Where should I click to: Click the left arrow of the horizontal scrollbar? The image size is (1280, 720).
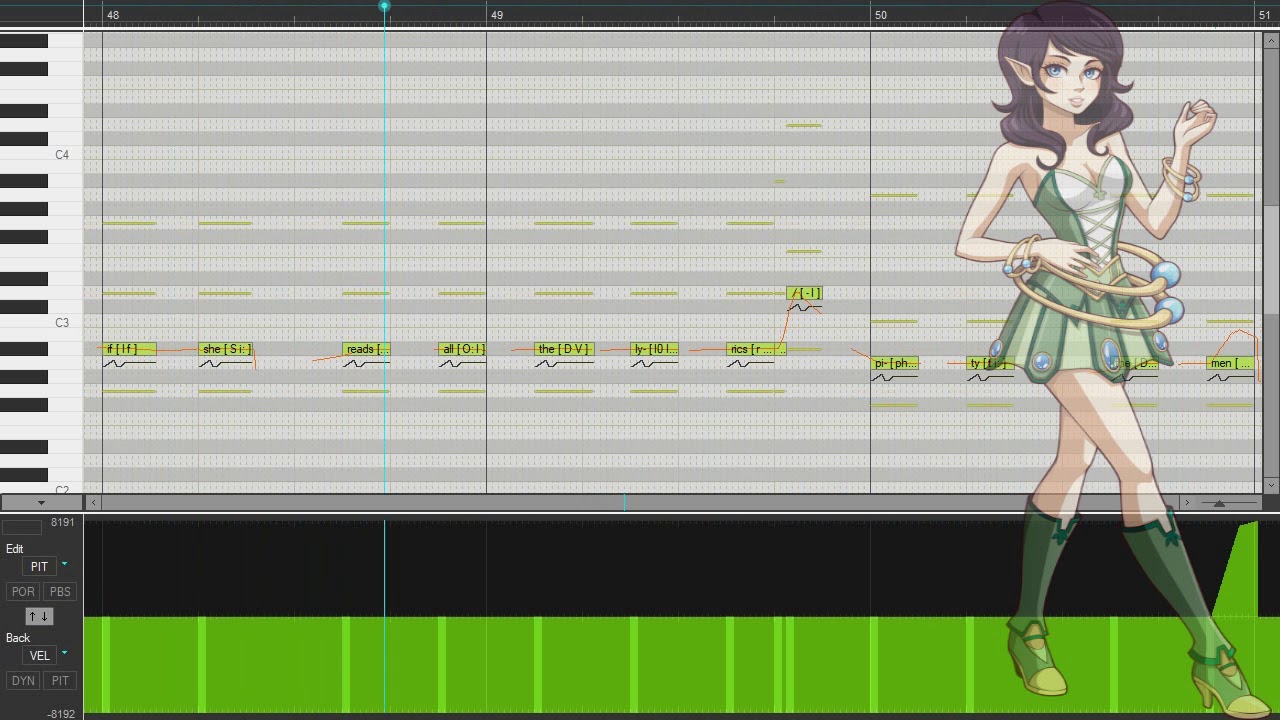pyautogui.click(x=93, y=503)
